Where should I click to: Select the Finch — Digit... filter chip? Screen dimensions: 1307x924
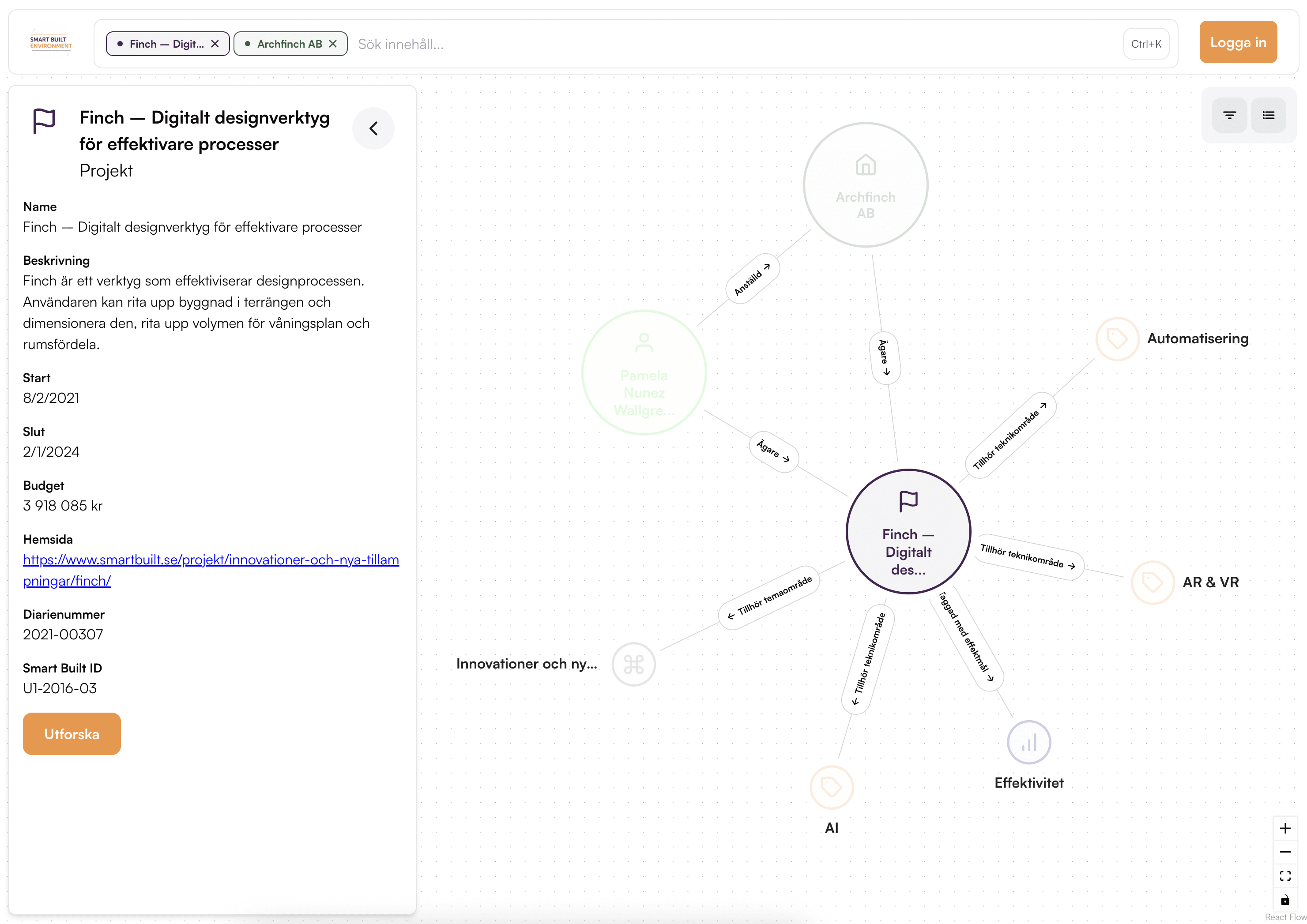coord(167,44)
